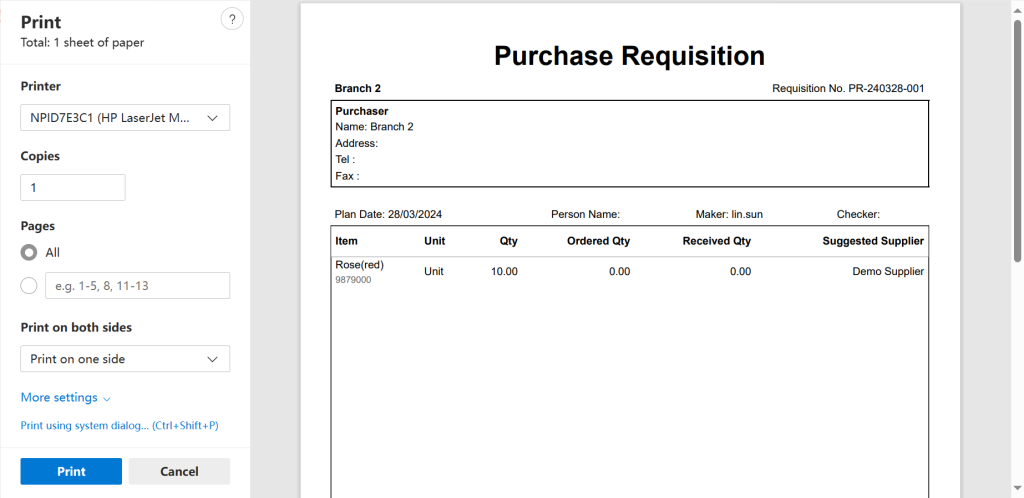The image size is (1024, 498).
Task: Click the Copies number field
Action: 72,187
